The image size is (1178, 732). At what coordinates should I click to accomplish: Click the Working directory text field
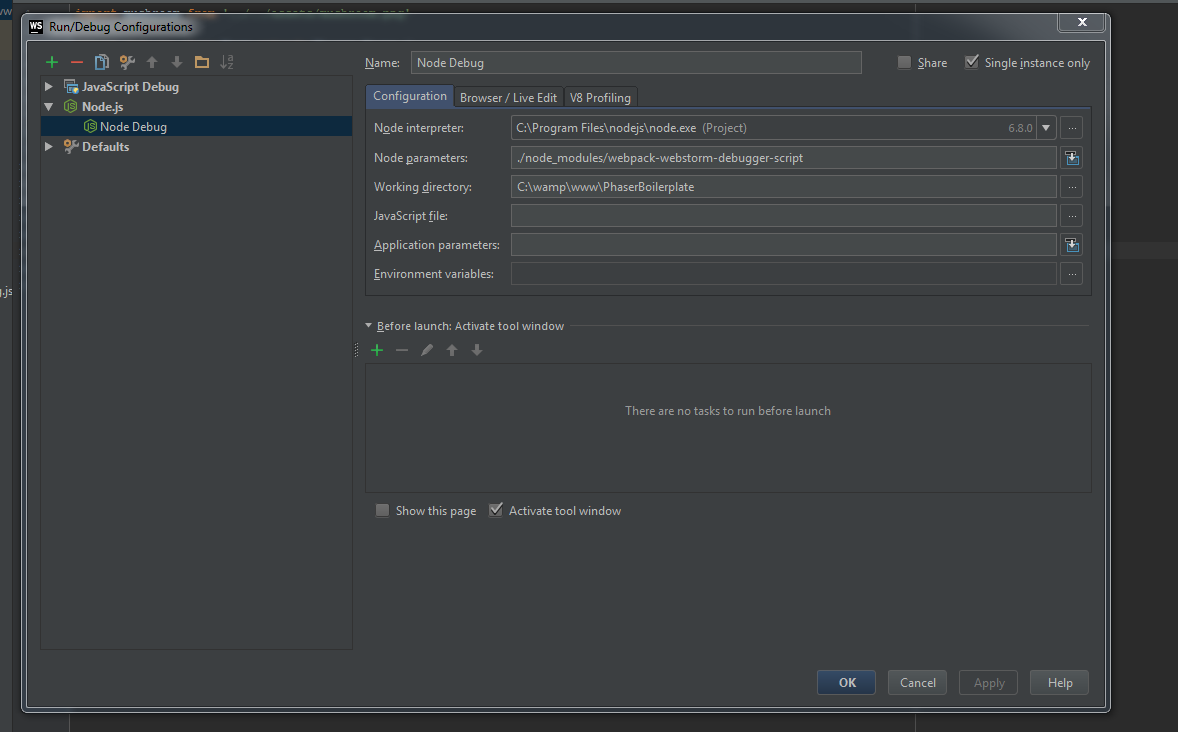click(x=784, y=187)
